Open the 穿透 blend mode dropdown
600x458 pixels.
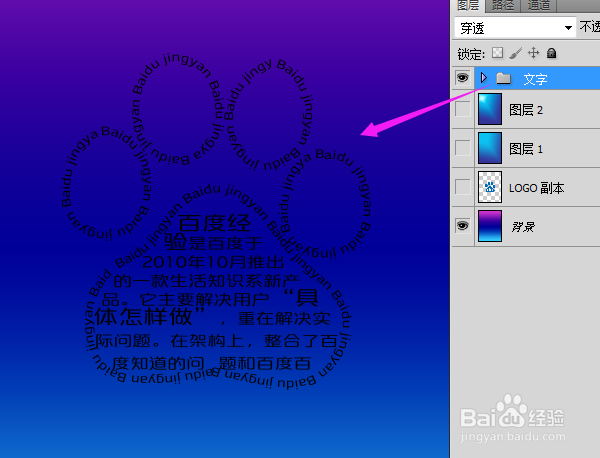[515, 28]
